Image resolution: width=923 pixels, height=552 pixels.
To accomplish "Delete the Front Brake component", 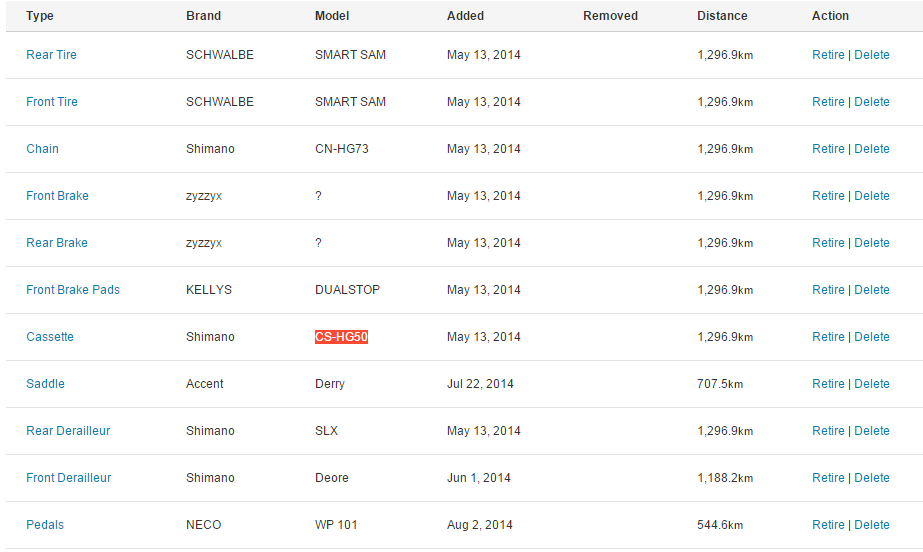I will (x=871, y=196).
